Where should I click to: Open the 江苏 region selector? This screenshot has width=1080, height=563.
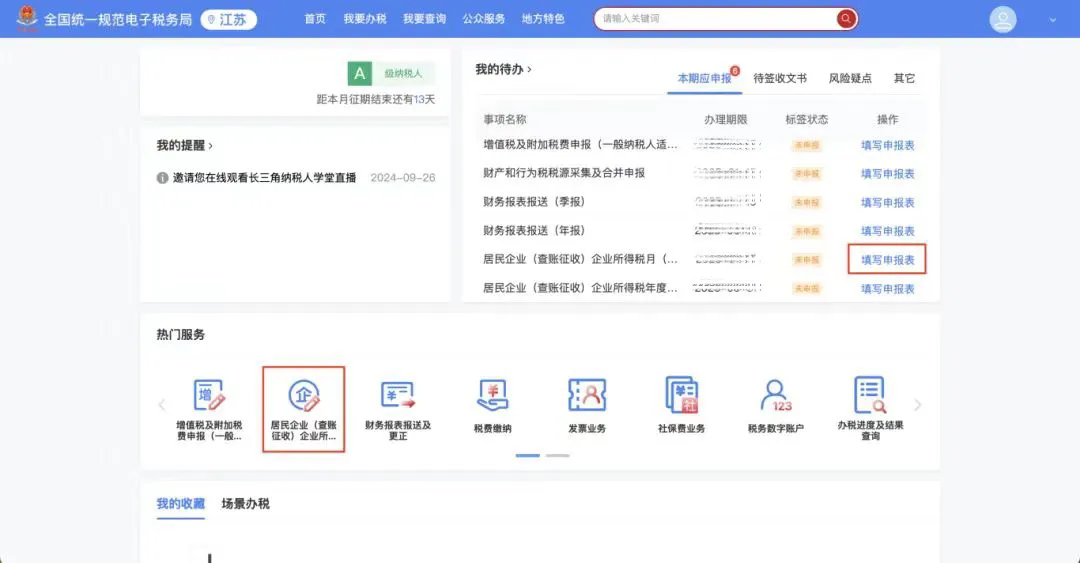point(228,19)
